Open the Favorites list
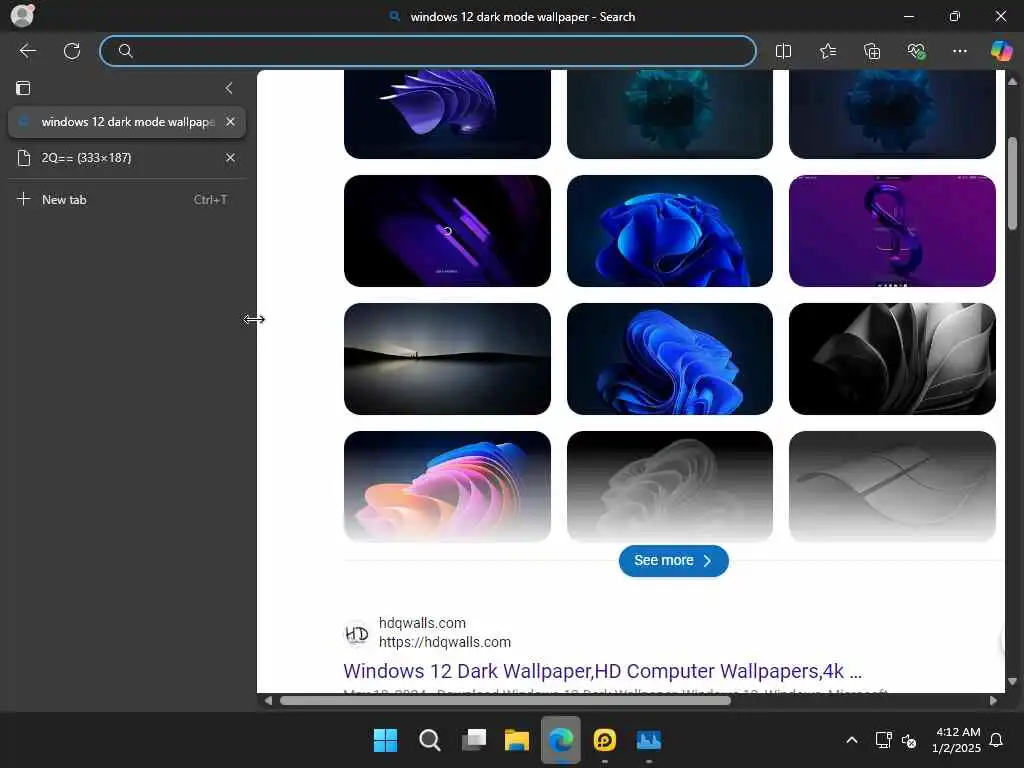This screenshot has height=768, width=1024. pos(827,51)
